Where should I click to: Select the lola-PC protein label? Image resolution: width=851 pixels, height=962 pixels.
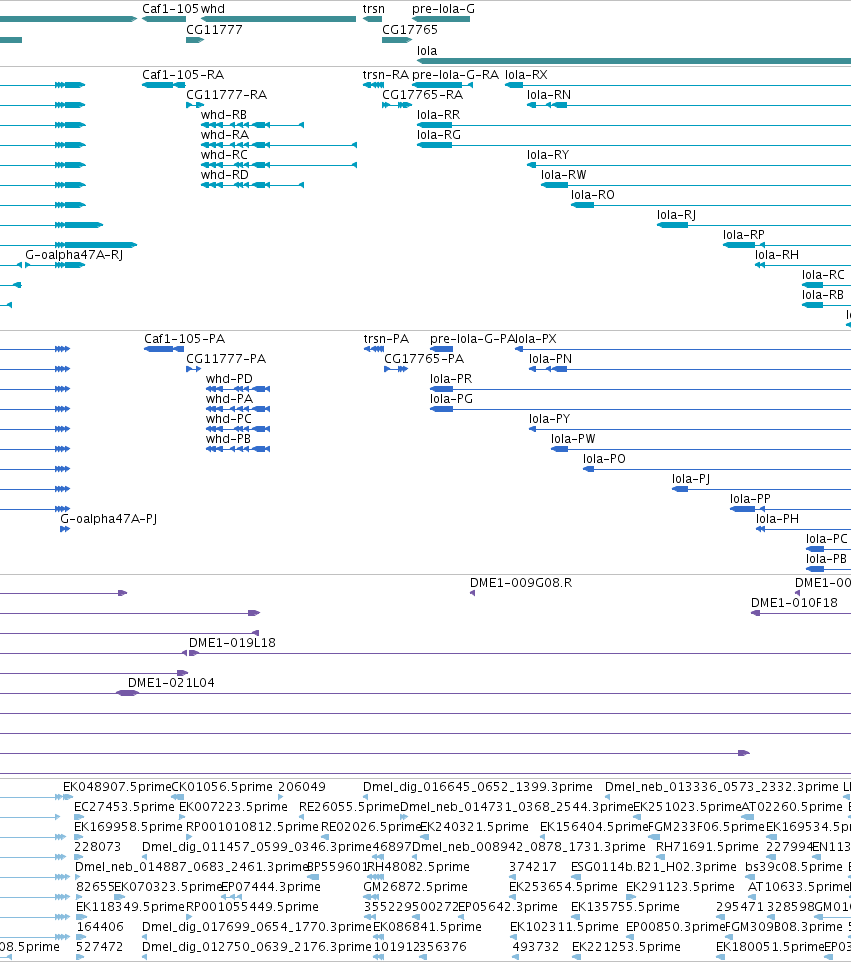tap(826, 539)
